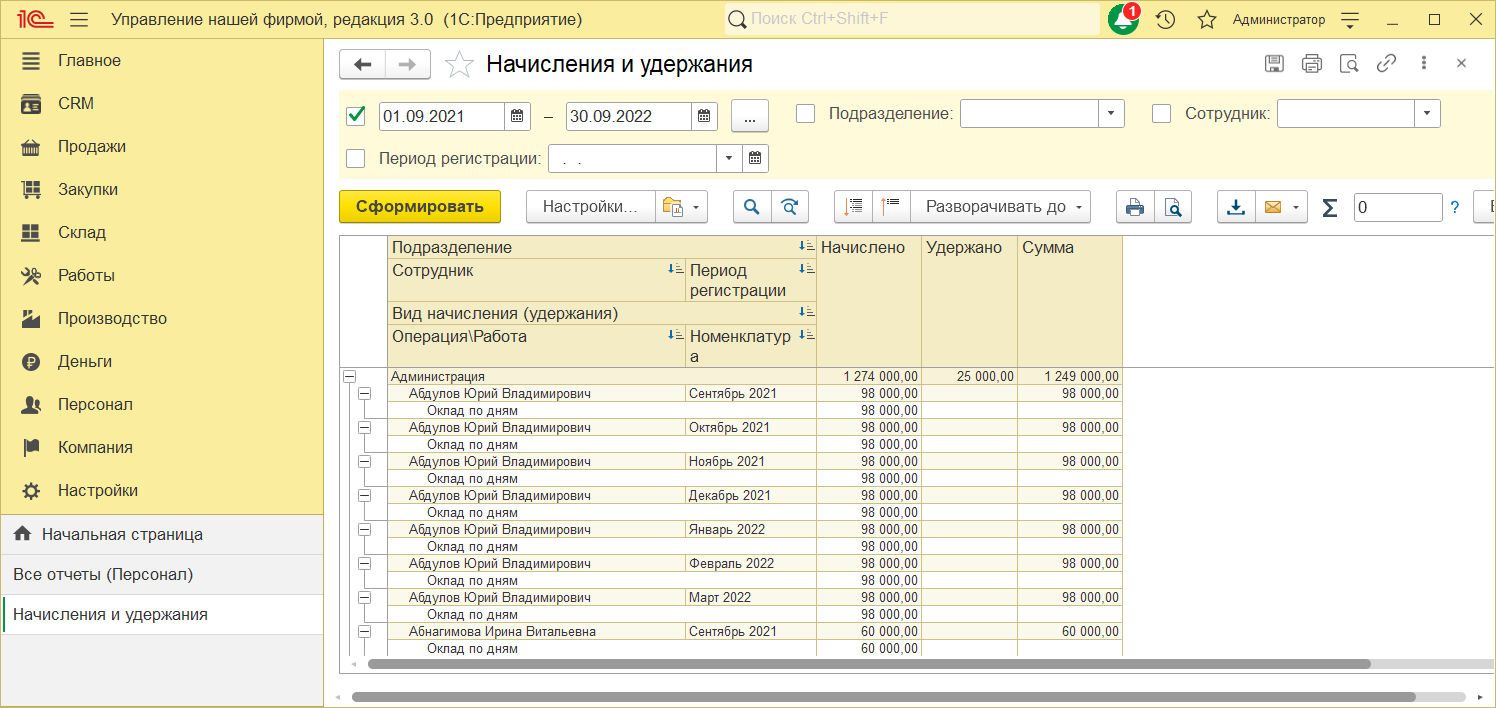Viewport: 1496px width, 708px height.
Task: Enable the Подразделение filter checkbox
Action: click(x=805, y=114)
